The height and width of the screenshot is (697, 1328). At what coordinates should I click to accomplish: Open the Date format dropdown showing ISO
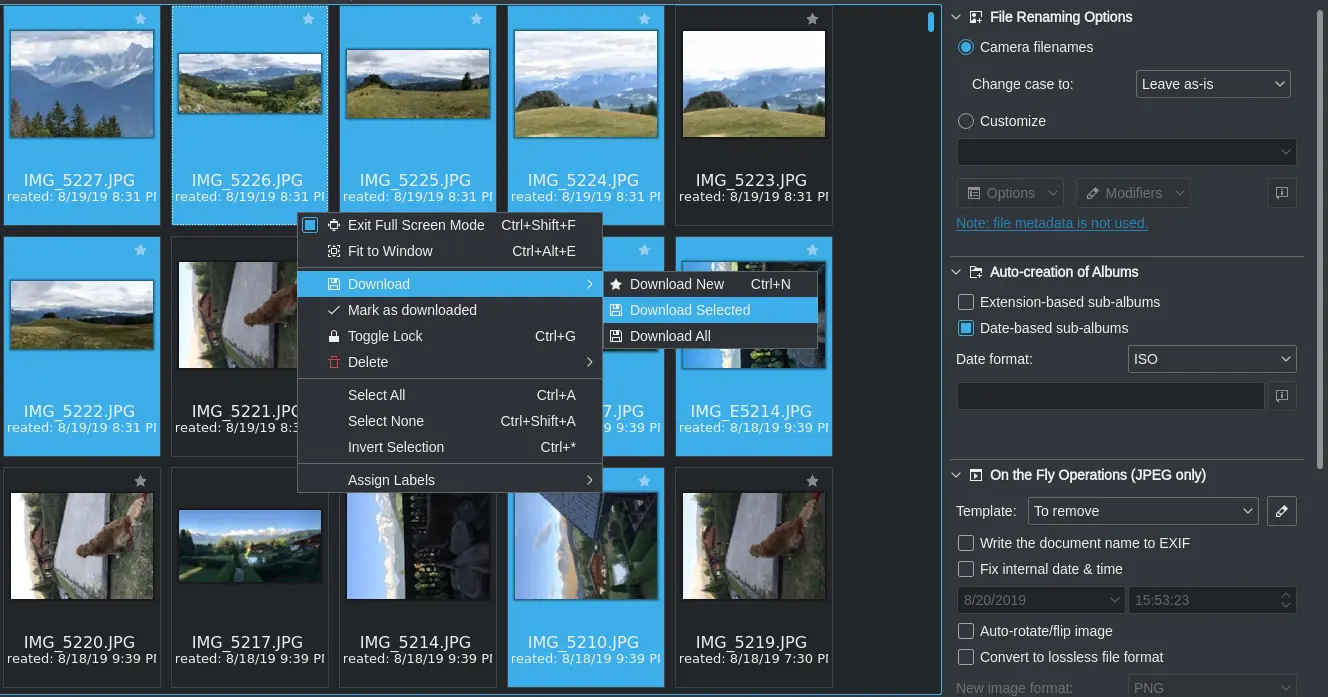pos(1212,359)
